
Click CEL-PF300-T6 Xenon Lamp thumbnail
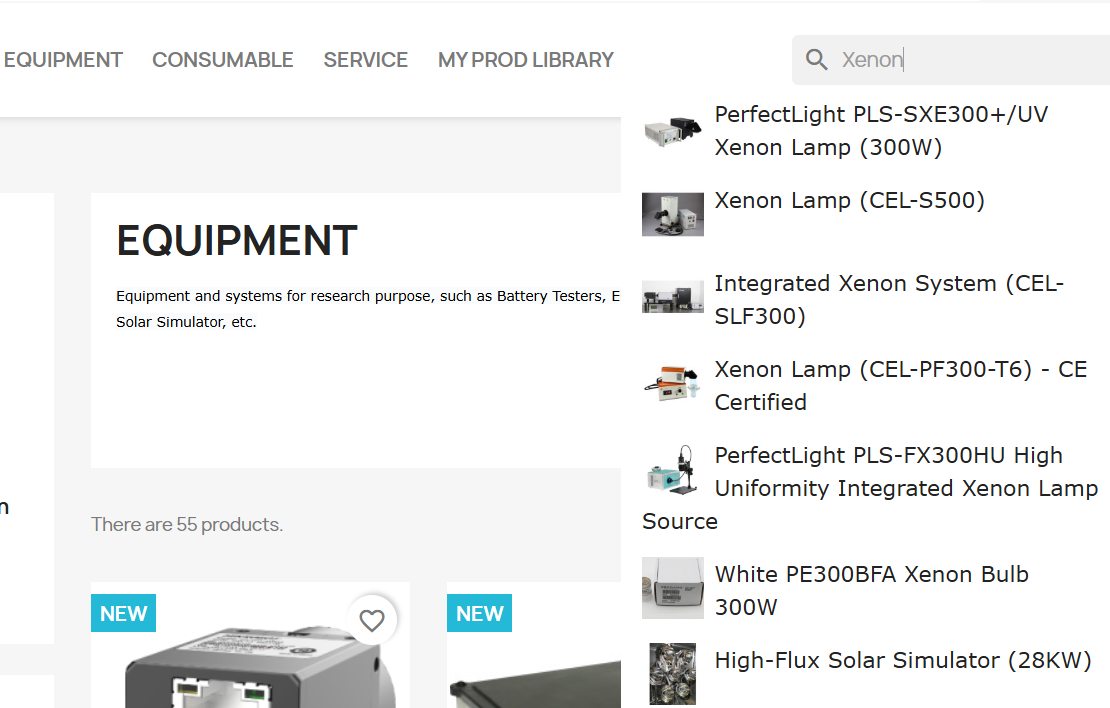click(673, 383)
